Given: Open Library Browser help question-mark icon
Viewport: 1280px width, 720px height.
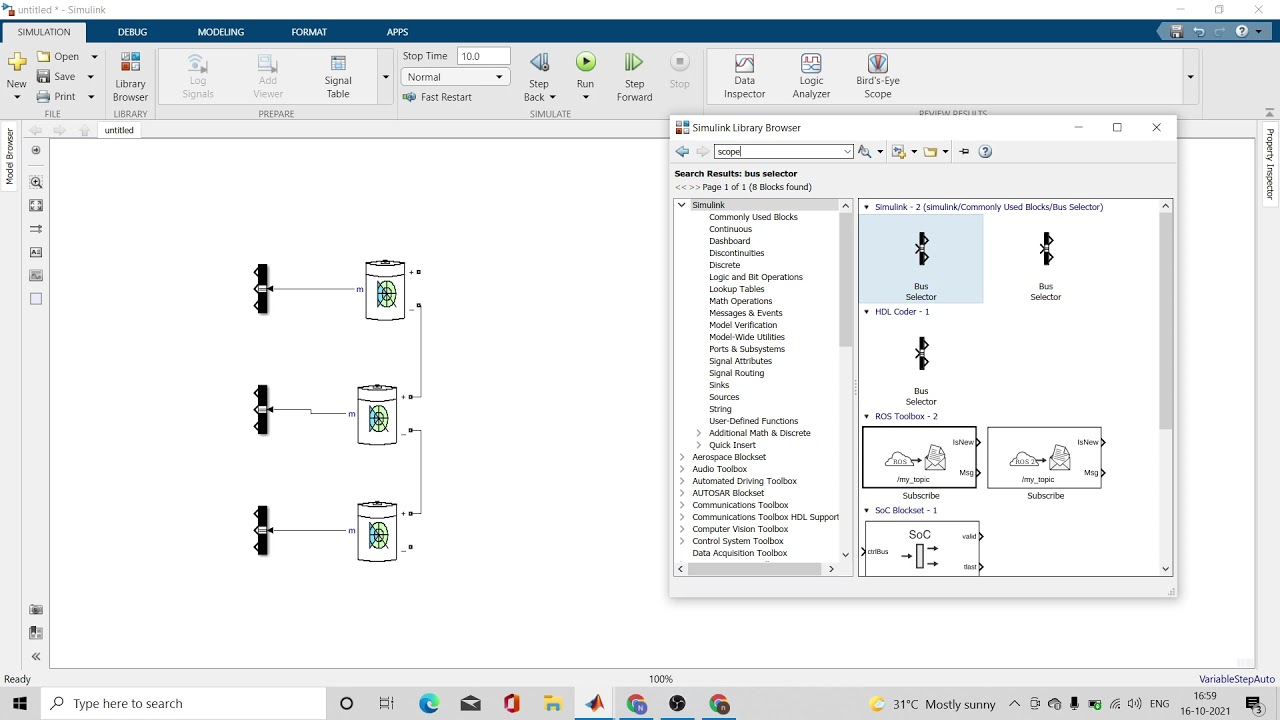Looking at the screenshot, I should pos(985,152).
